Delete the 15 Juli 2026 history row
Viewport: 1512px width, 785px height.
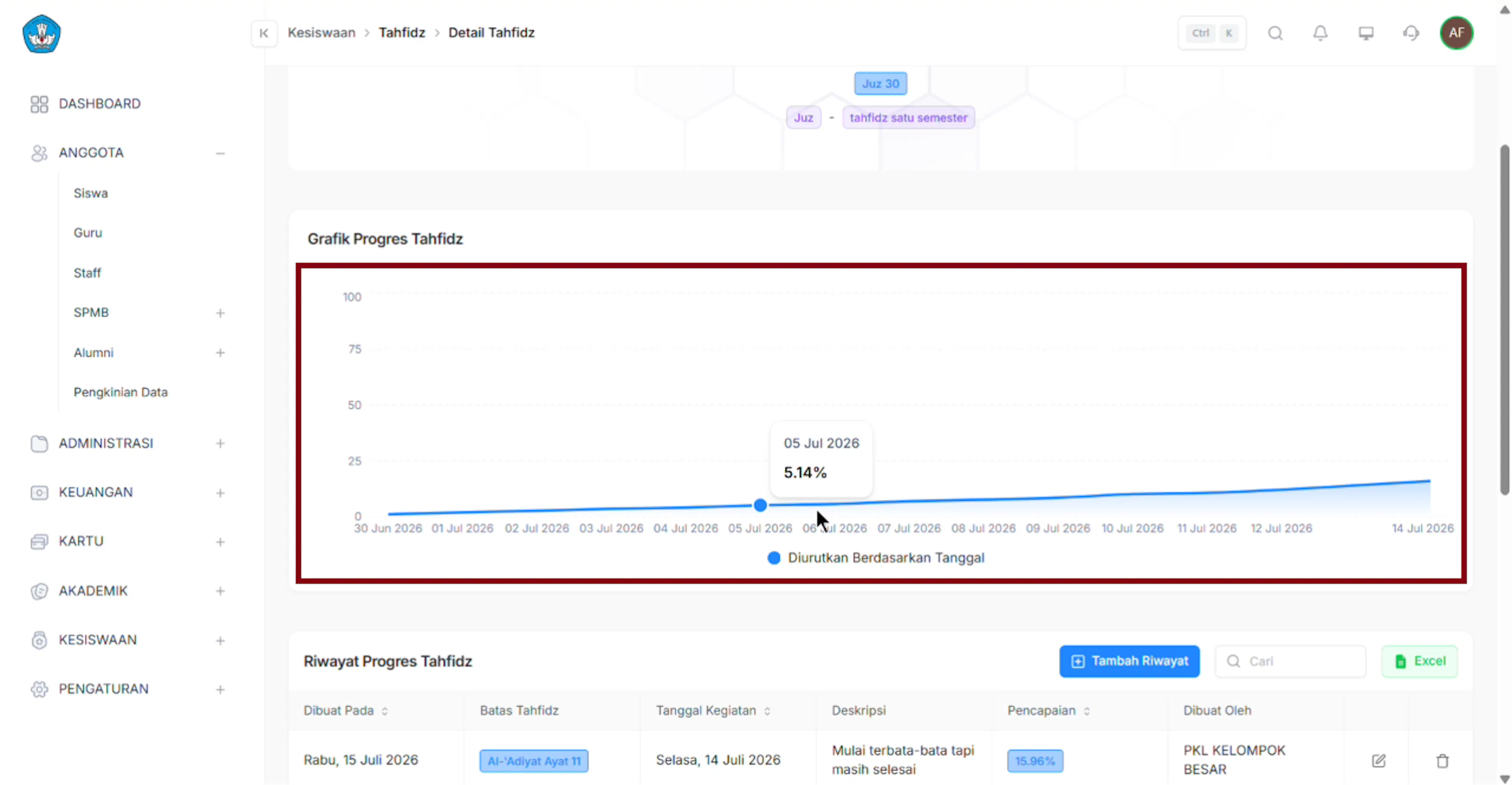tap(1442, 761)
